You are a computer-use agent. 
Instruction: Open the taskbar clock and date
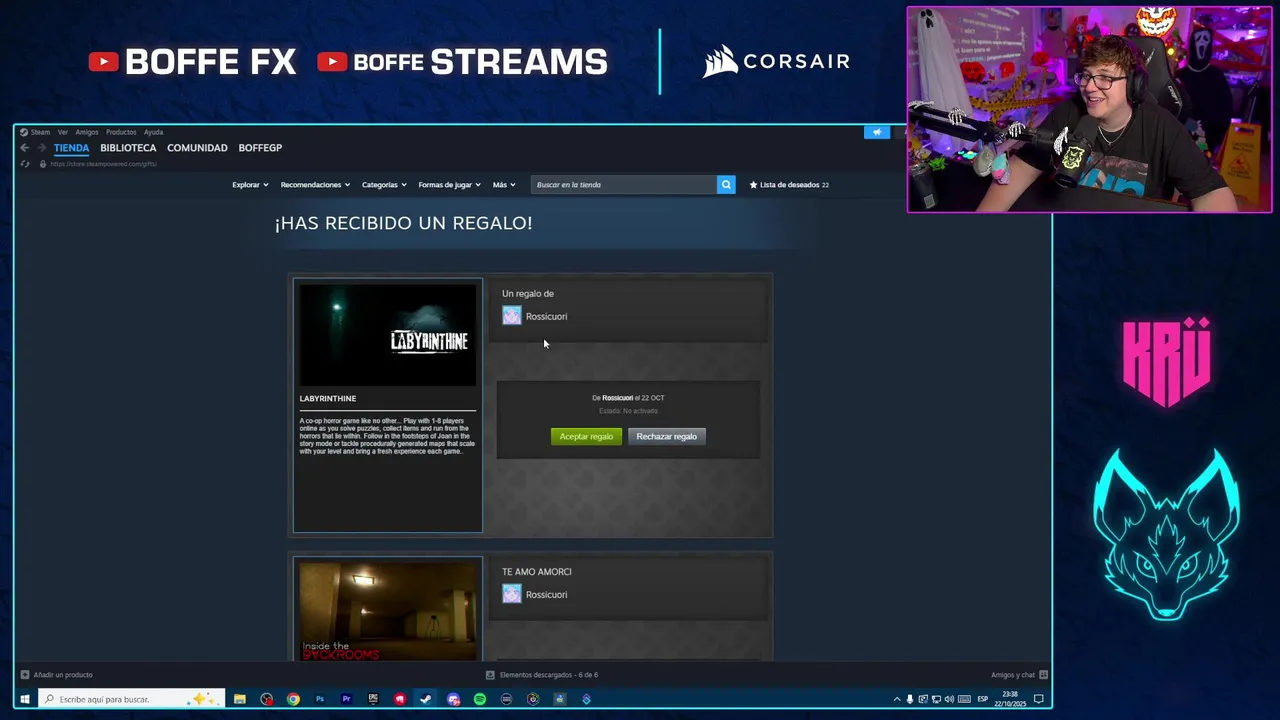pos(1009,699)
